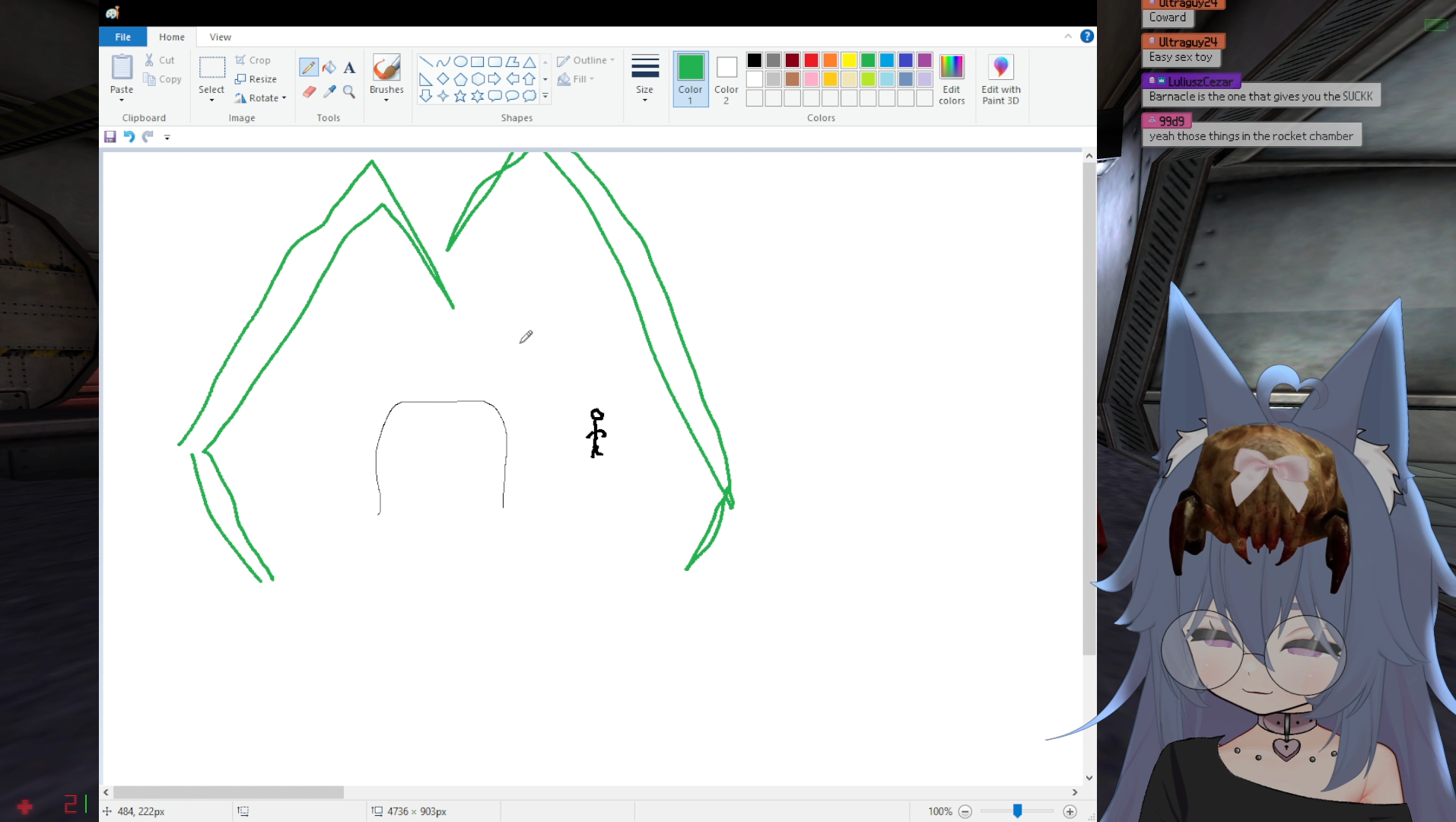Click the Paste clipboard icon
Image resolution: width=1456 pixels, height=822 pixels.
(x=122, y=67)
